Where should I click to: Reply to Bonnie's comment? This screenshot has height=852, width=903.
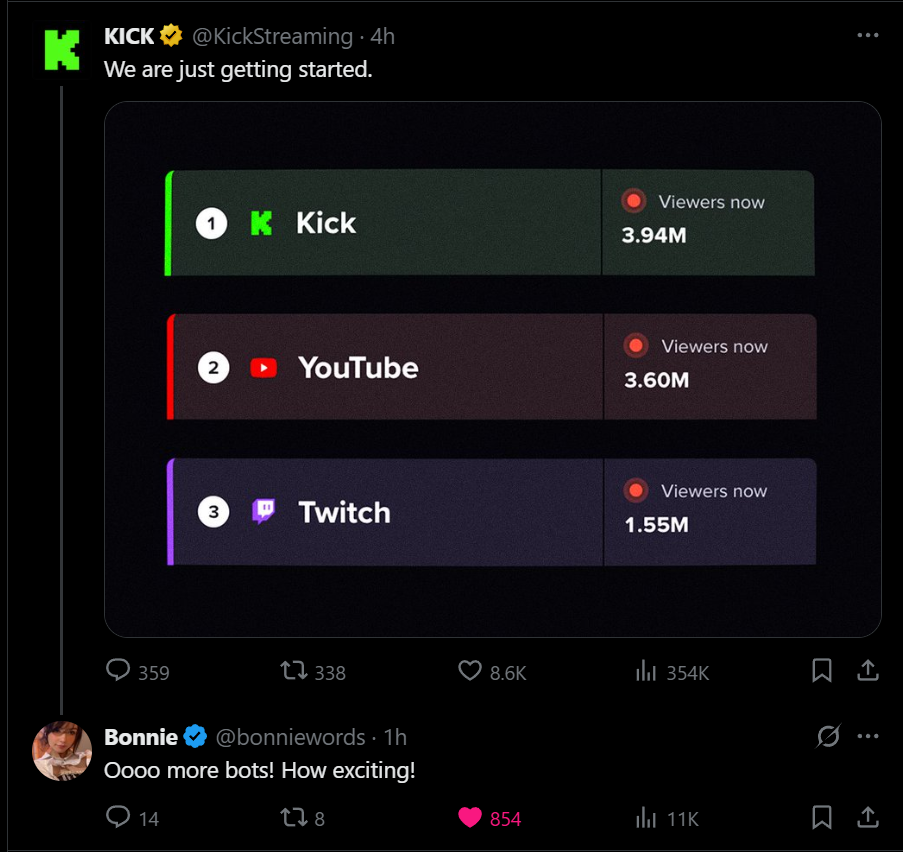coord(119,817)
